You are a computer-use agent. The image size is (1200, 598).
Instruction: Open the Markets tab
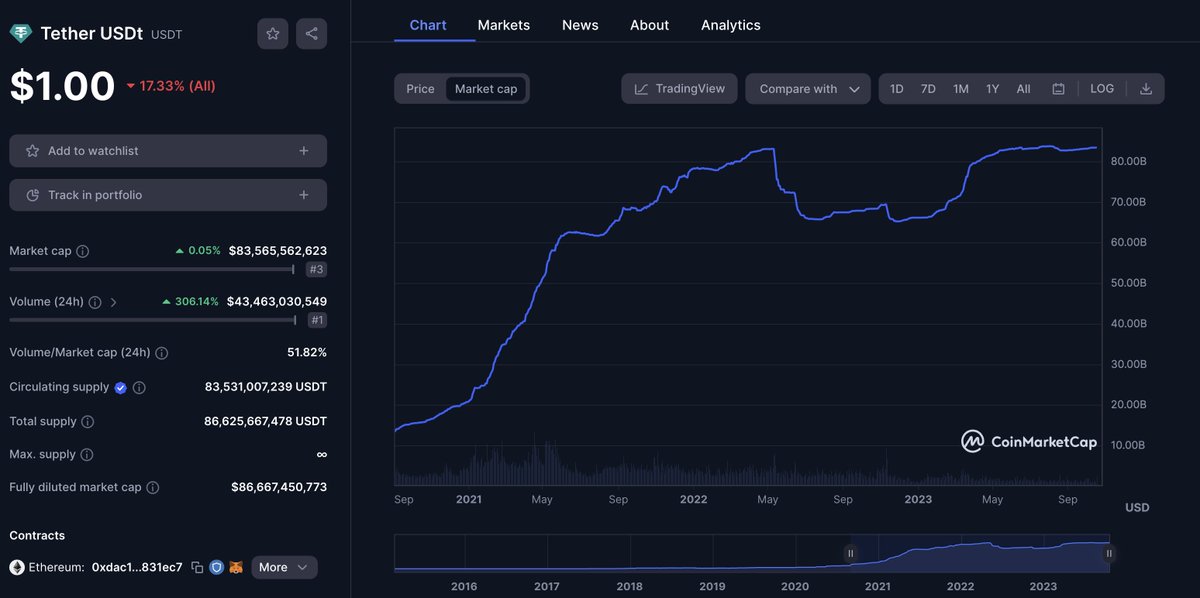coord(504,25)
